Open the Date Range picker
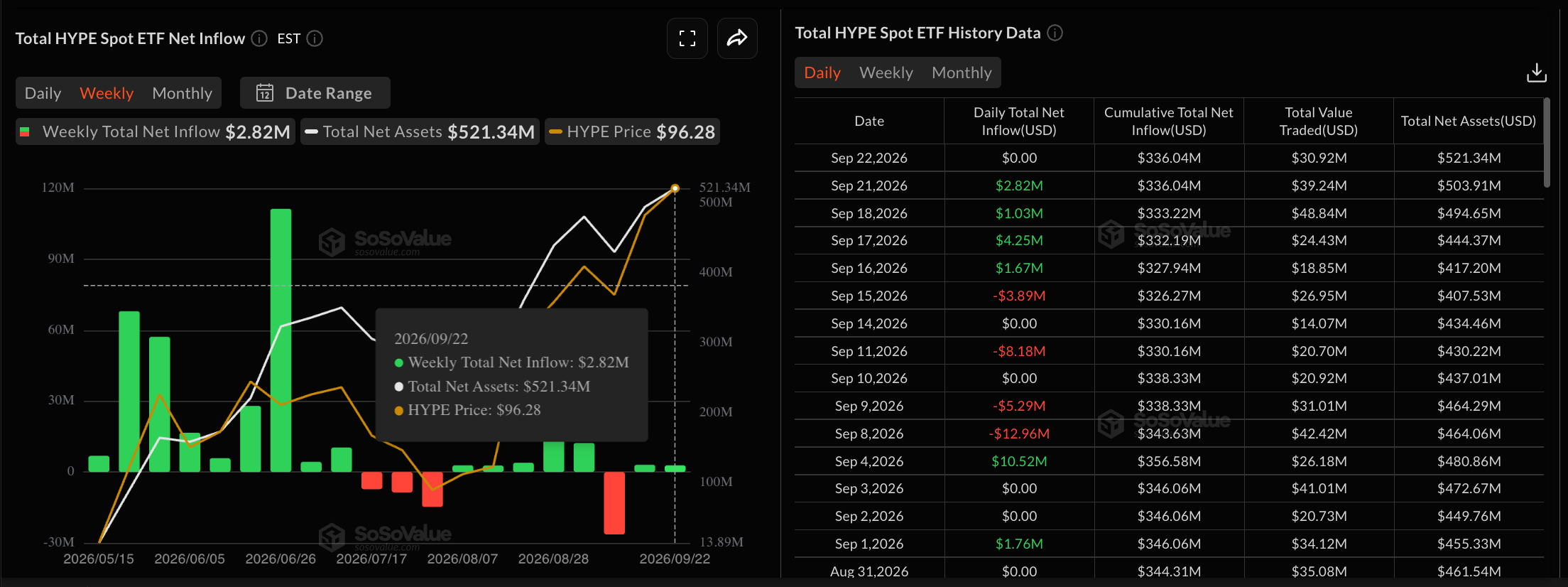Screen dimensions: 1568x587 click(315, 93)
